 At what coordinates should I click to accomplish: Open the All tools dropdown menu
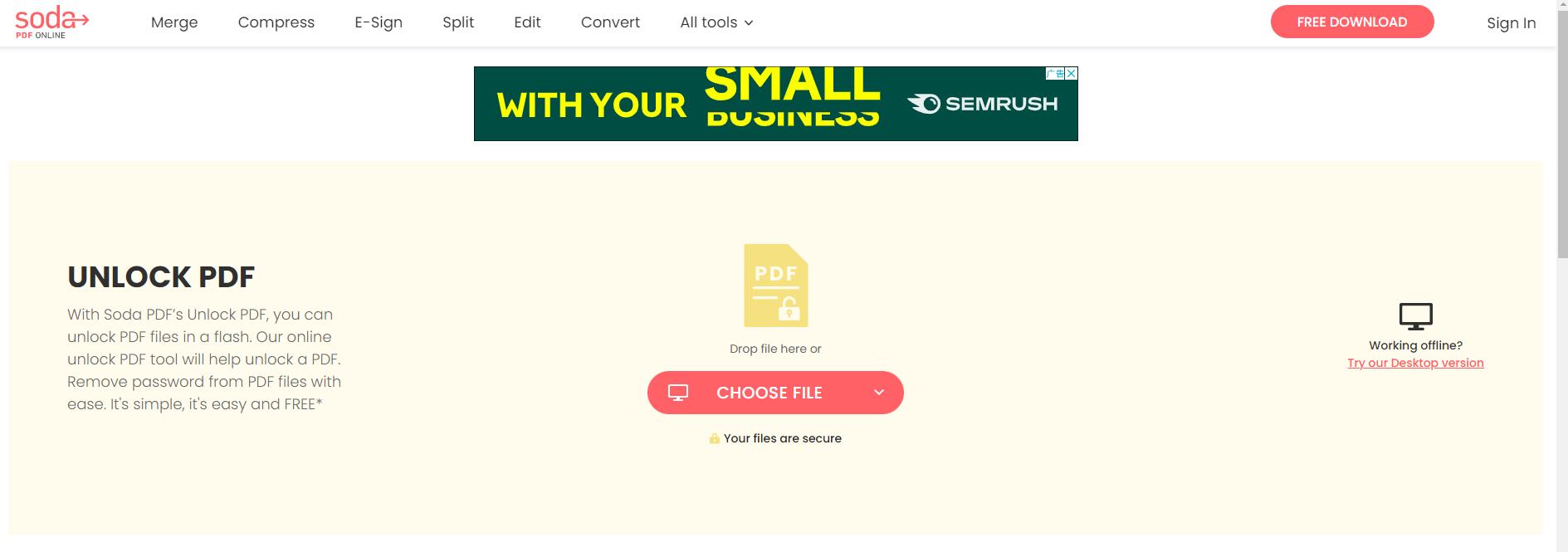pyautogui.click(x=716, y=22)
